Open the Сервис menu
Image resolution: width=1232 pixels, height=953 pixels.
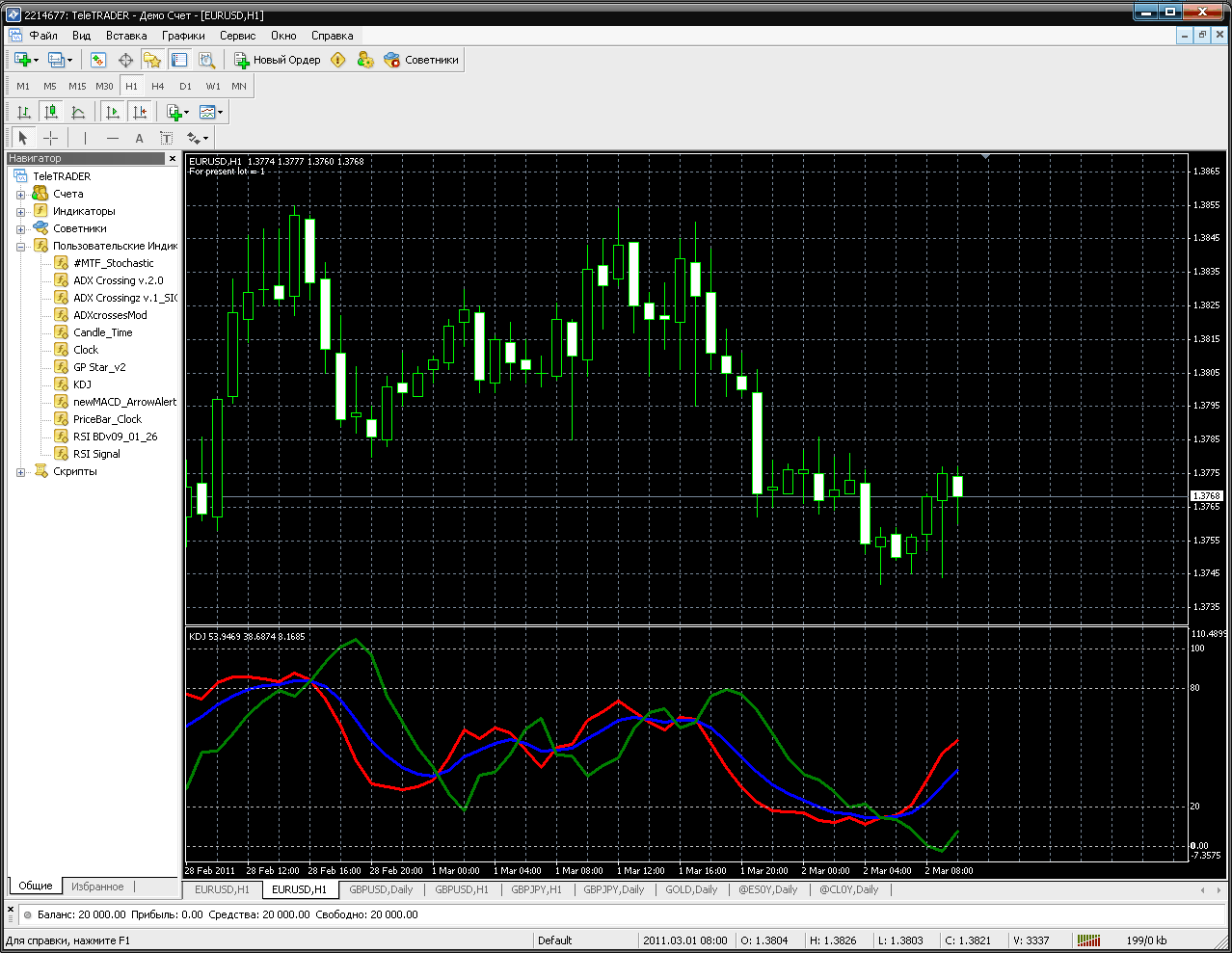point(238,36)
